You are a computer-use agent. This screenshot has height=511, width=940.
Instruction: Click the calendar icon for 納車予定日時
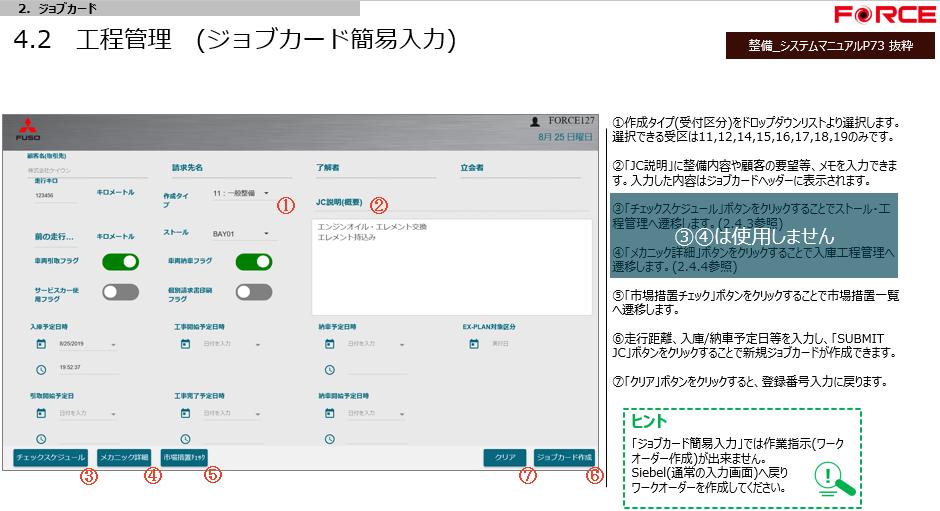pyautogui.click(x=330, y=345)
